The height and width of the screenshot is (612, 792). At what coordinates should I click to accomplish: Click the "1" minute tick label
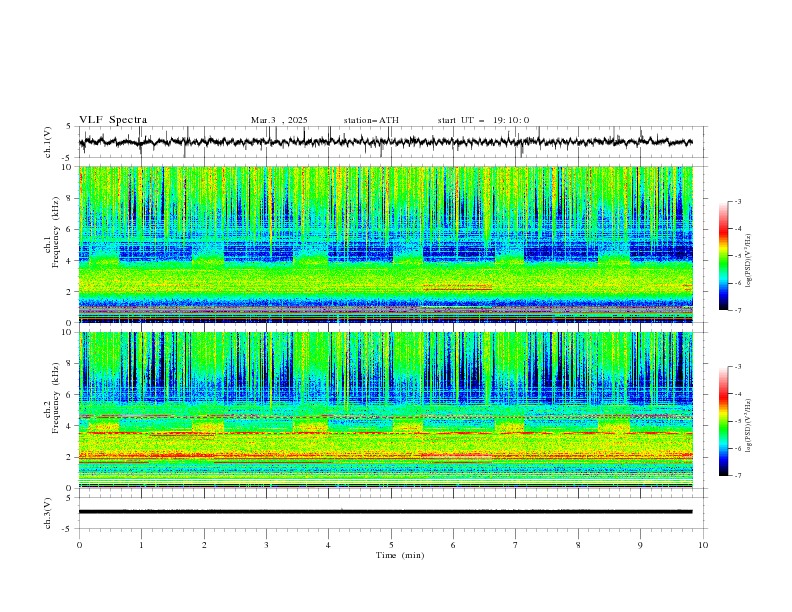tap(141, 545)
